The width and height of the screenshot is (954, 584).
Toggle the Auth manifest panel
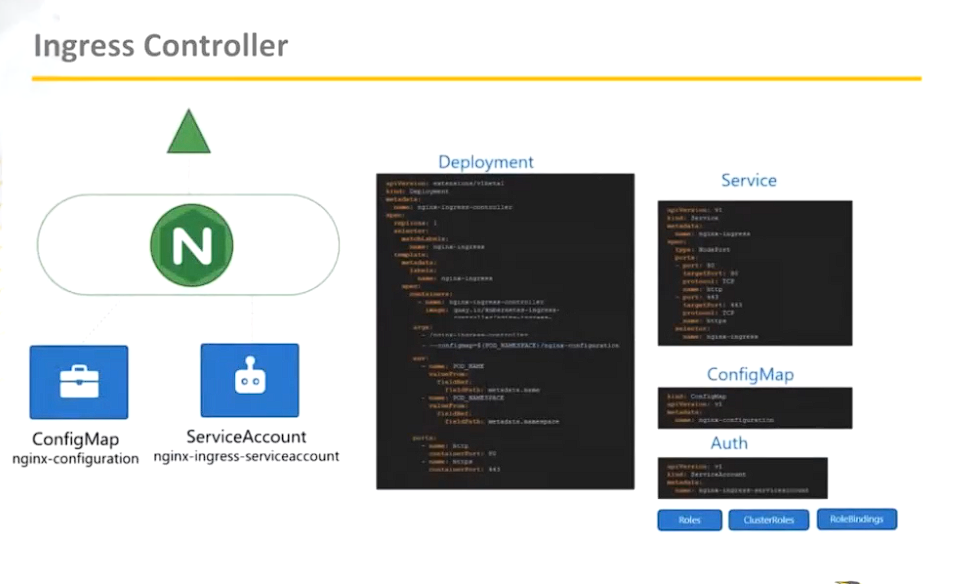(x=743, y=477)
